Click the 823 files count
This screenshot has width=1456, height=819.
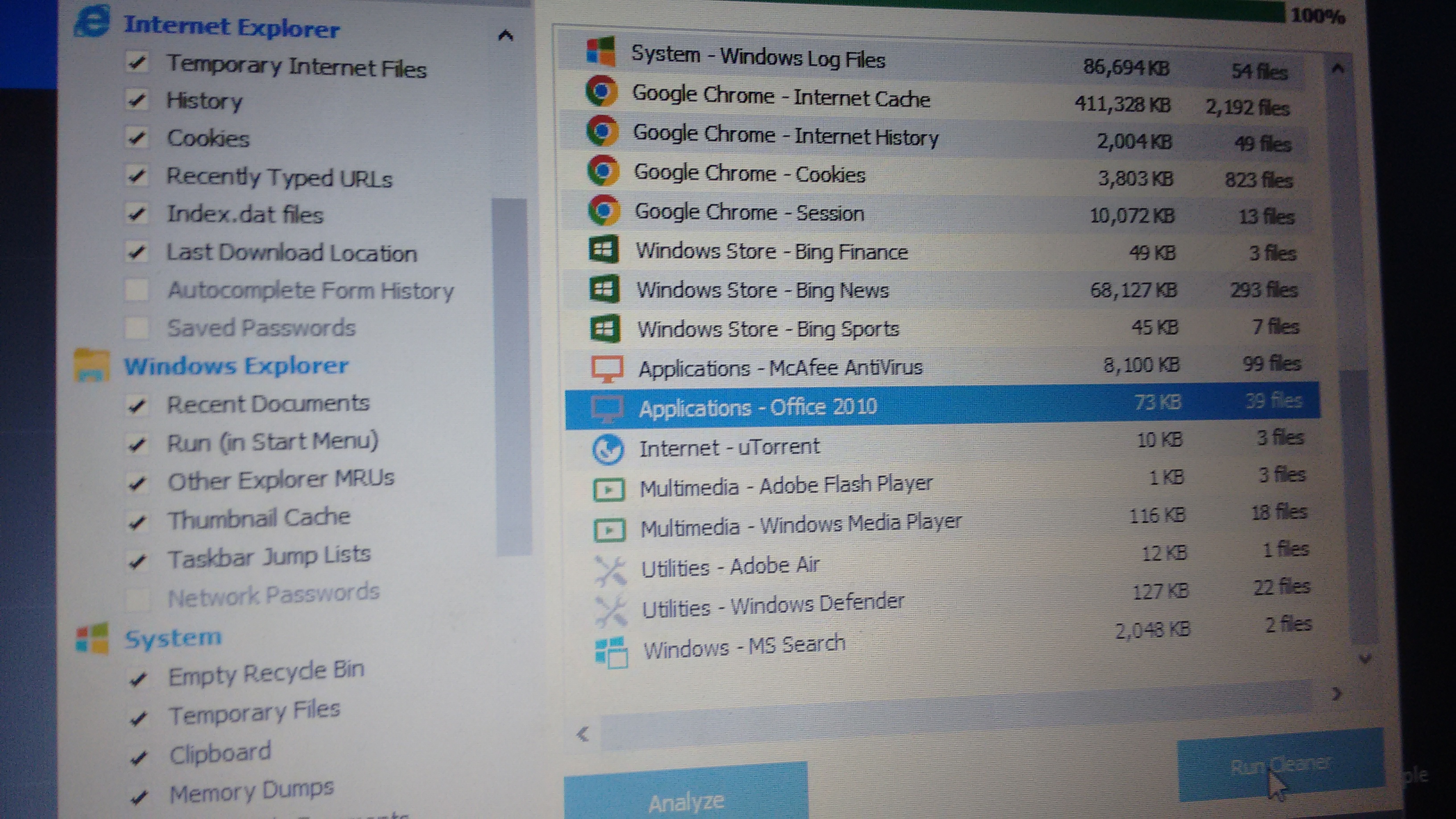pos(1259,180)
